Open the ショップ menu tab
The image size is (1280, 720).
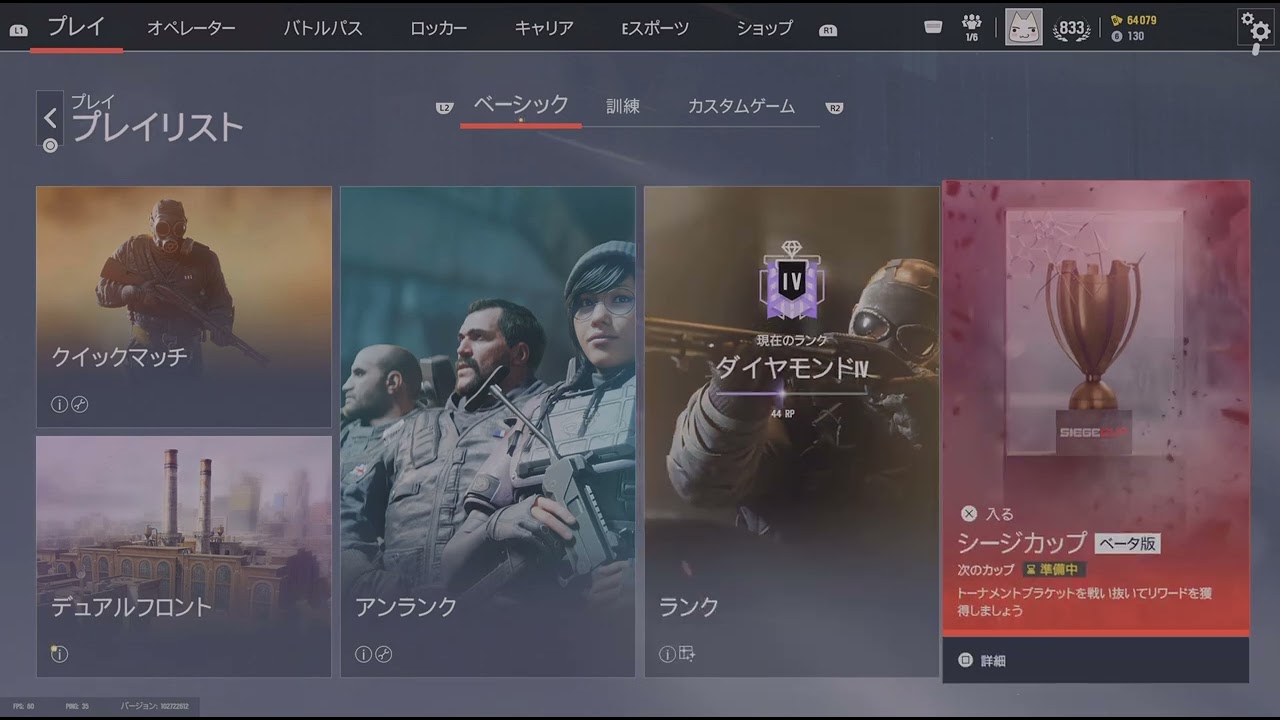tap(764, 28)
